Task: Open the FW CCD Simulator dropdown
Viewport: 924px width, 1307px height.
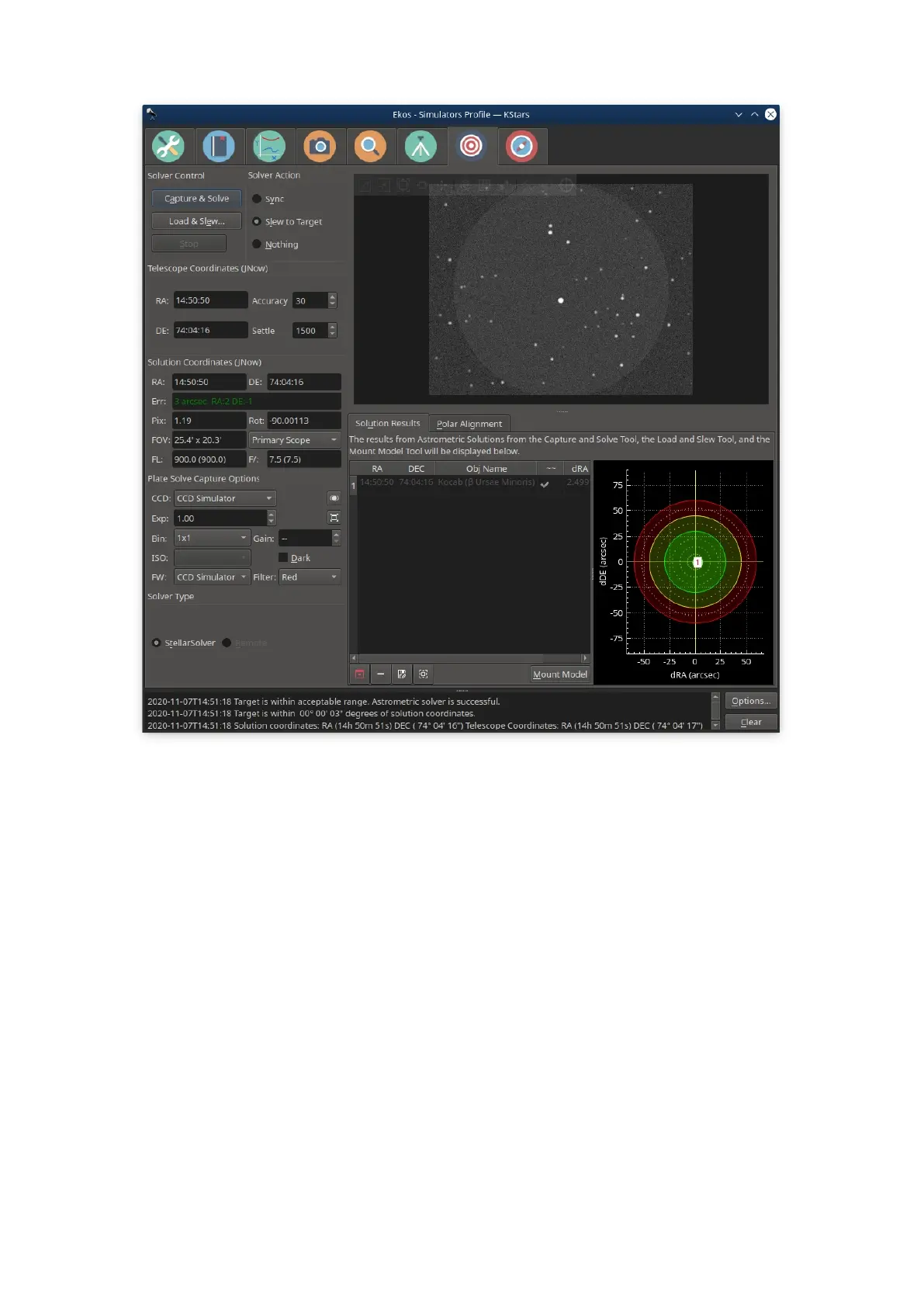Action: pos(212,577)
